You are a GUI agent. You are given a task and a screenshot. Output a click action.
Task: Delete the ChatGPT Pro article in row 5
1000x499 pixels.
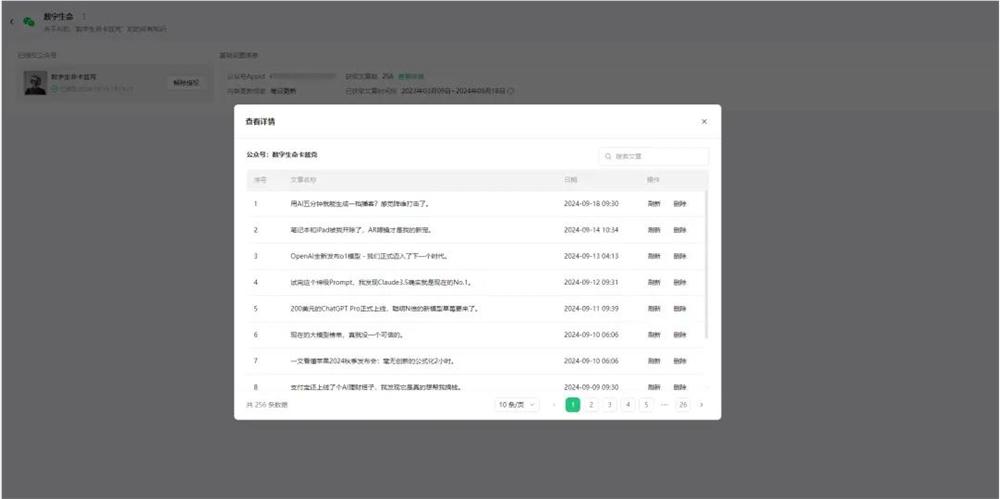click(x=680, y=308)
